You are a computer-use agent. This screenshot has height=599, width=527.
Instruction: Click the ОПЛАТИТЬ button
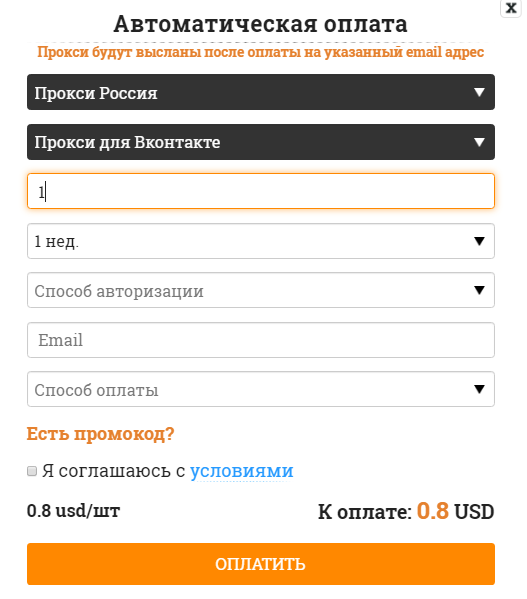[261, 564]
